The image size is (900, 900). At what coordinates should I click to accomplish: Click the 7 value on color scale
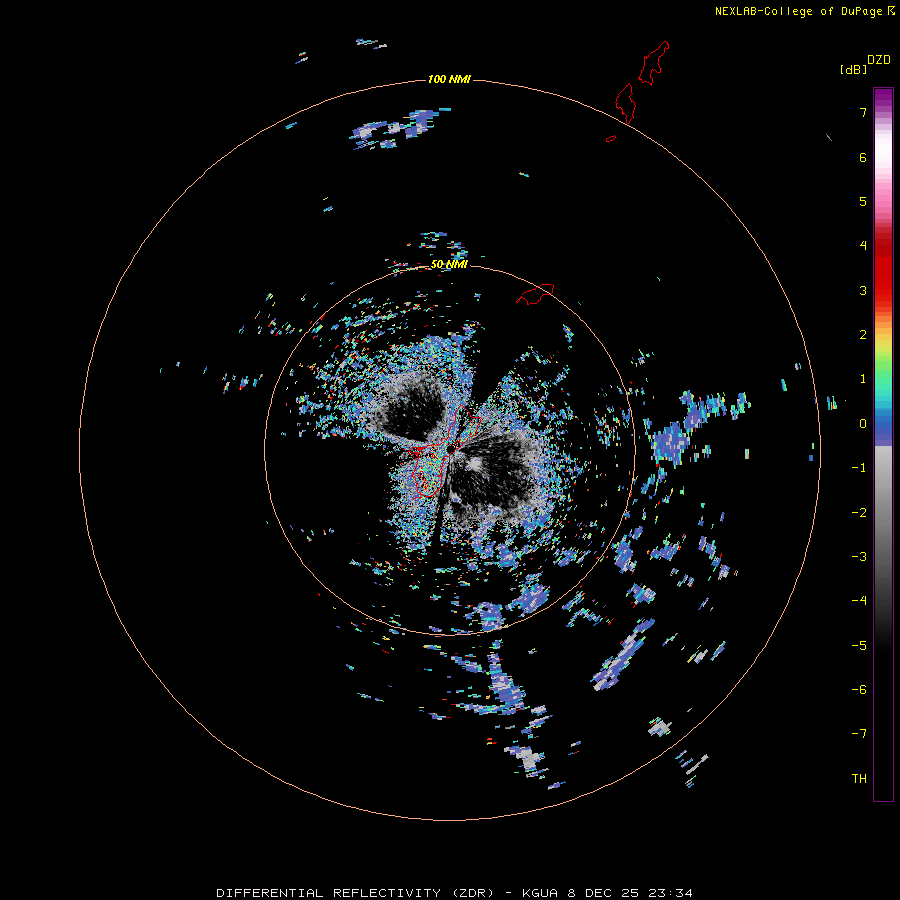(863, 112)
